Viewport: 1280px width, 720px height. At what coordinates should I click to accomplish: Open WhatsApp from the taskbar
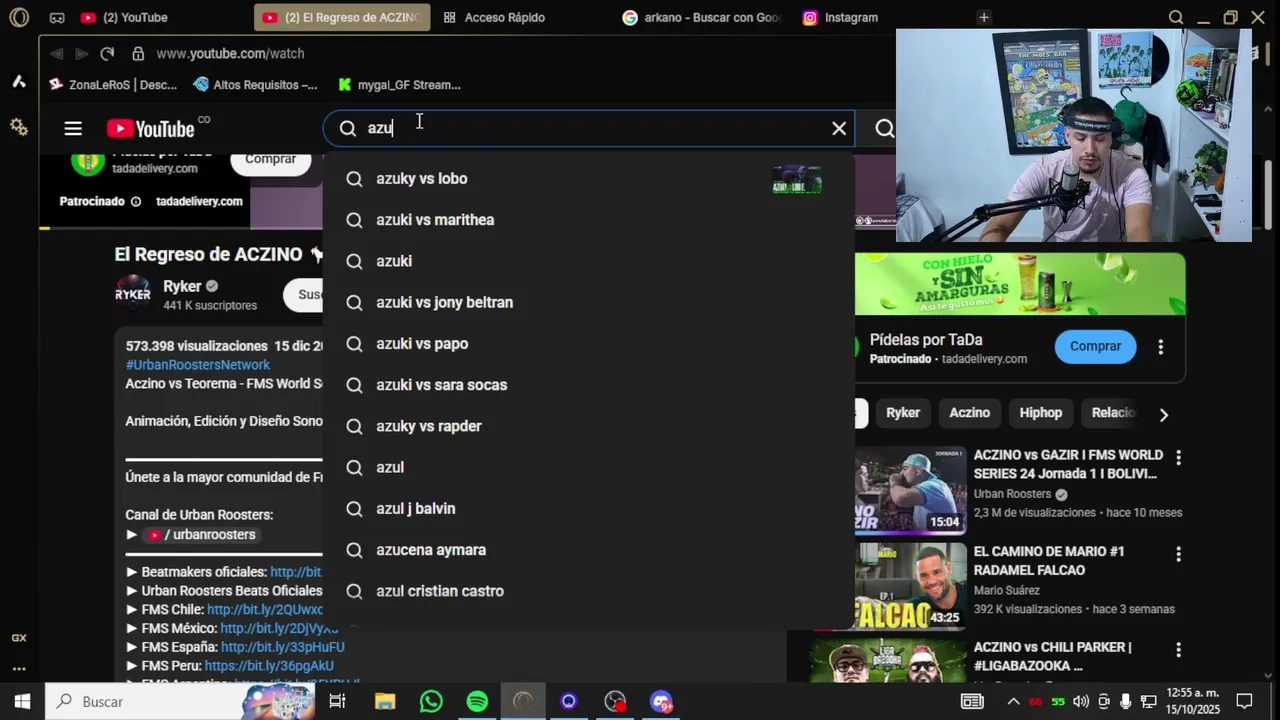click(x=431, y=701)
